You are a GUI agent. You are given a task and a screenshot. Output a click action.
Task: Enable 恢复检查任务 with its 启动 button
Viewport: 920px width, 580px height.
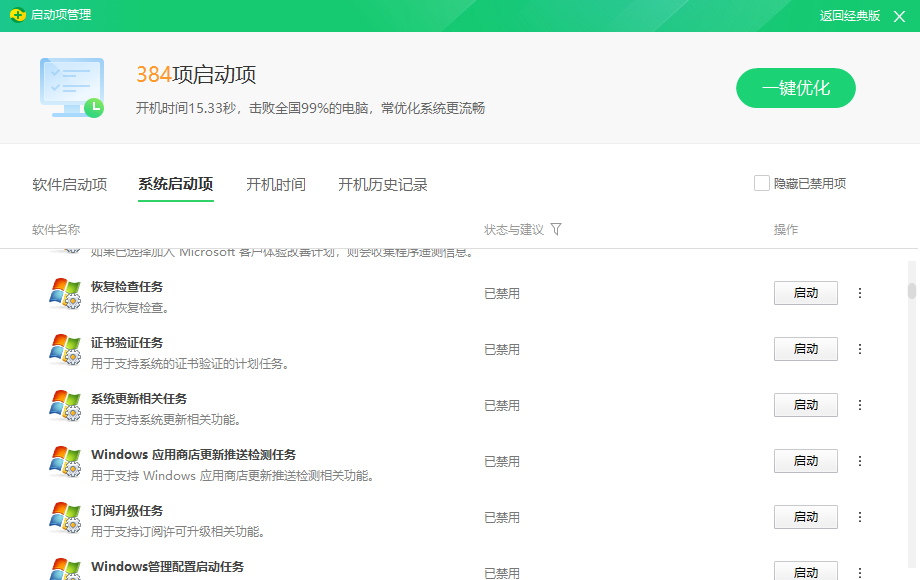point(805,293)
